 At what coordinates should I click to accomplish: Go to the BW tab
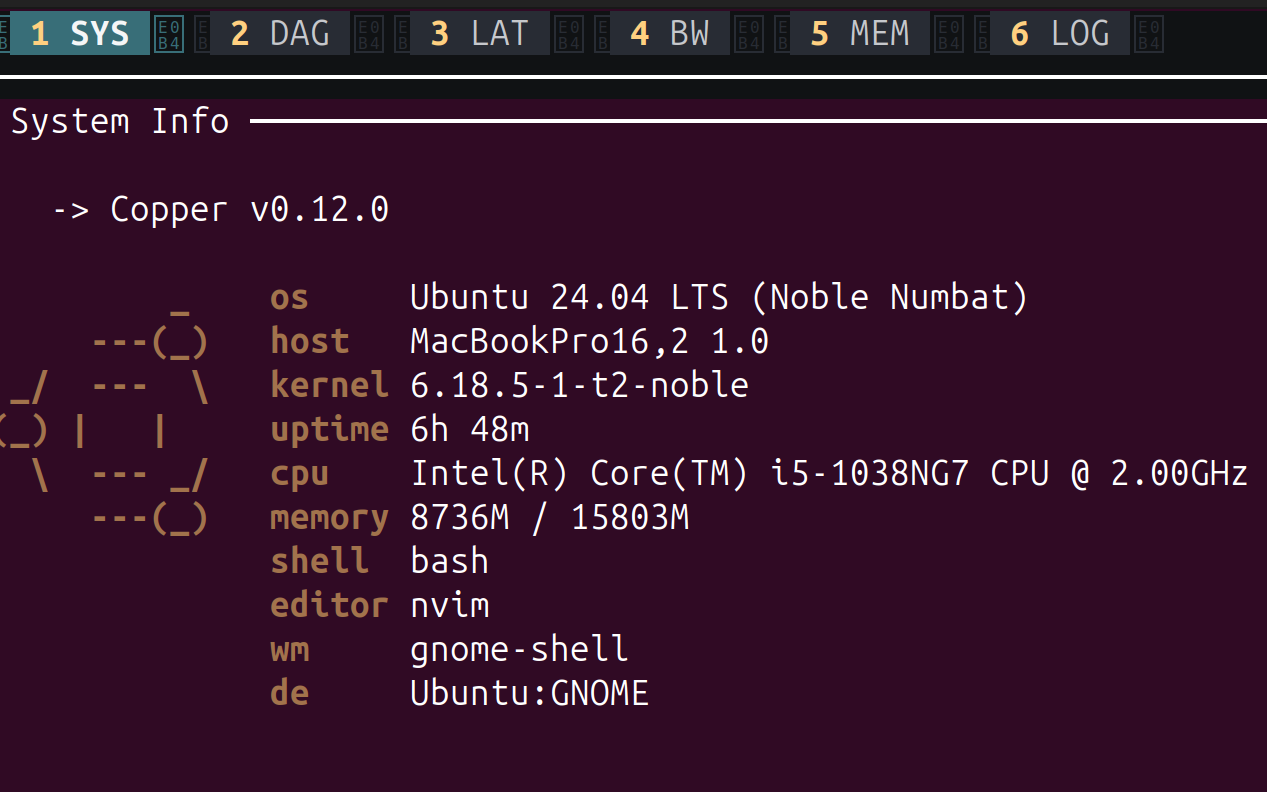(670, 33)
